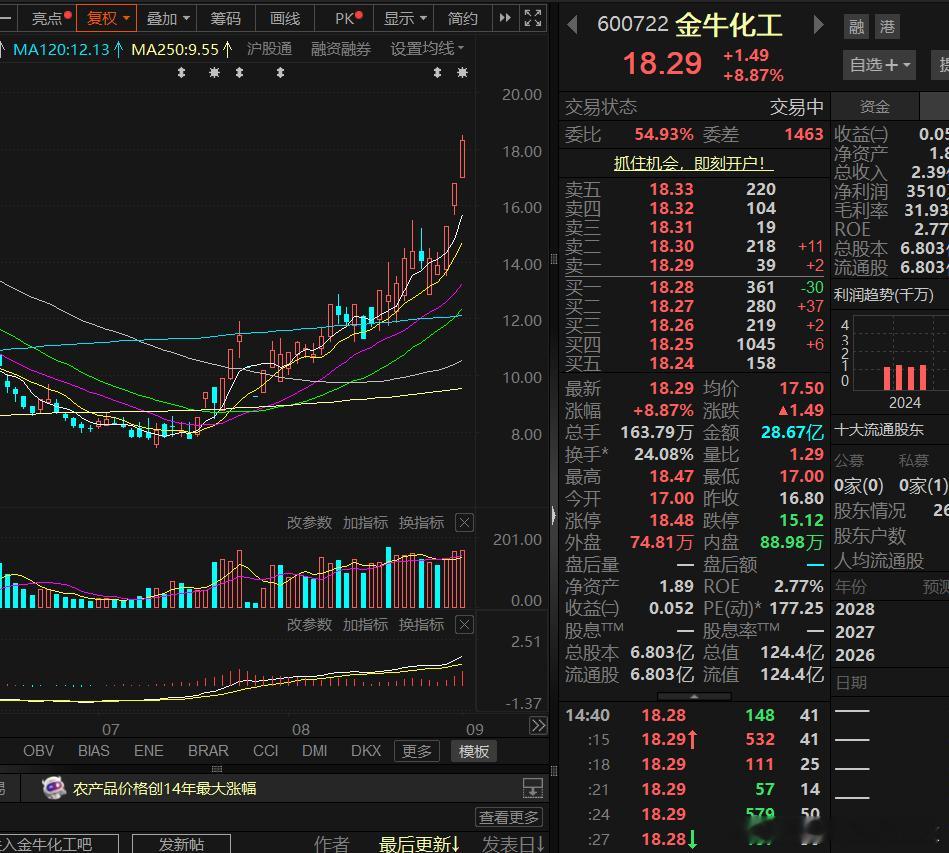Select year 2026 forecast row
949x853 pixels.
pos(855,654)
